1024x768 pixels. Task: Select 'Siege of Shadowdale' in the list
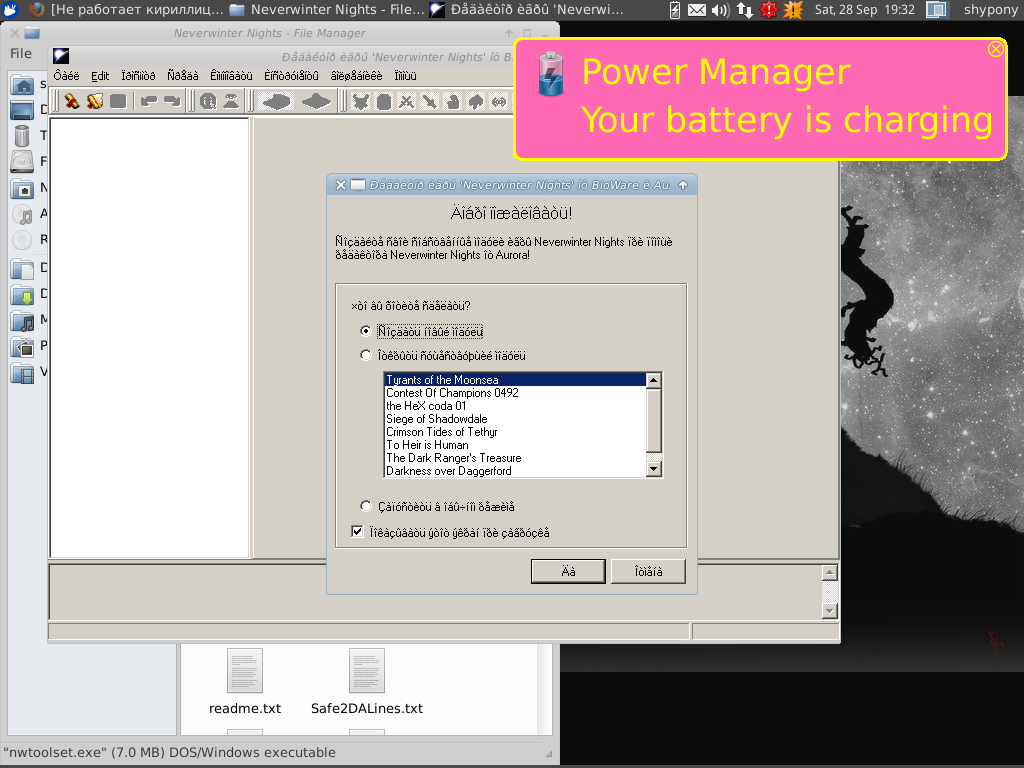[515, 419]
